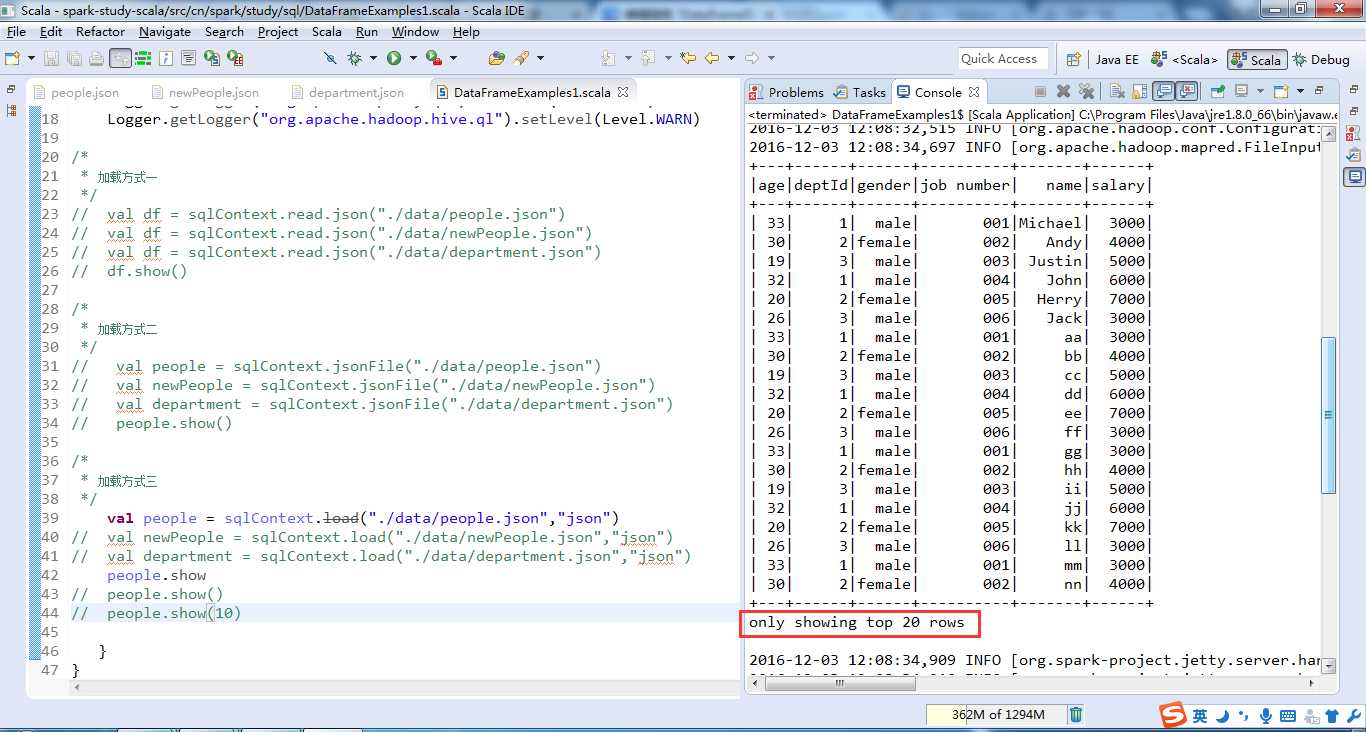Image resolution: width=1366 pixels, height=732 pixels.
Task: Remove Launch with the X icon
Action: click(1063, 91)
